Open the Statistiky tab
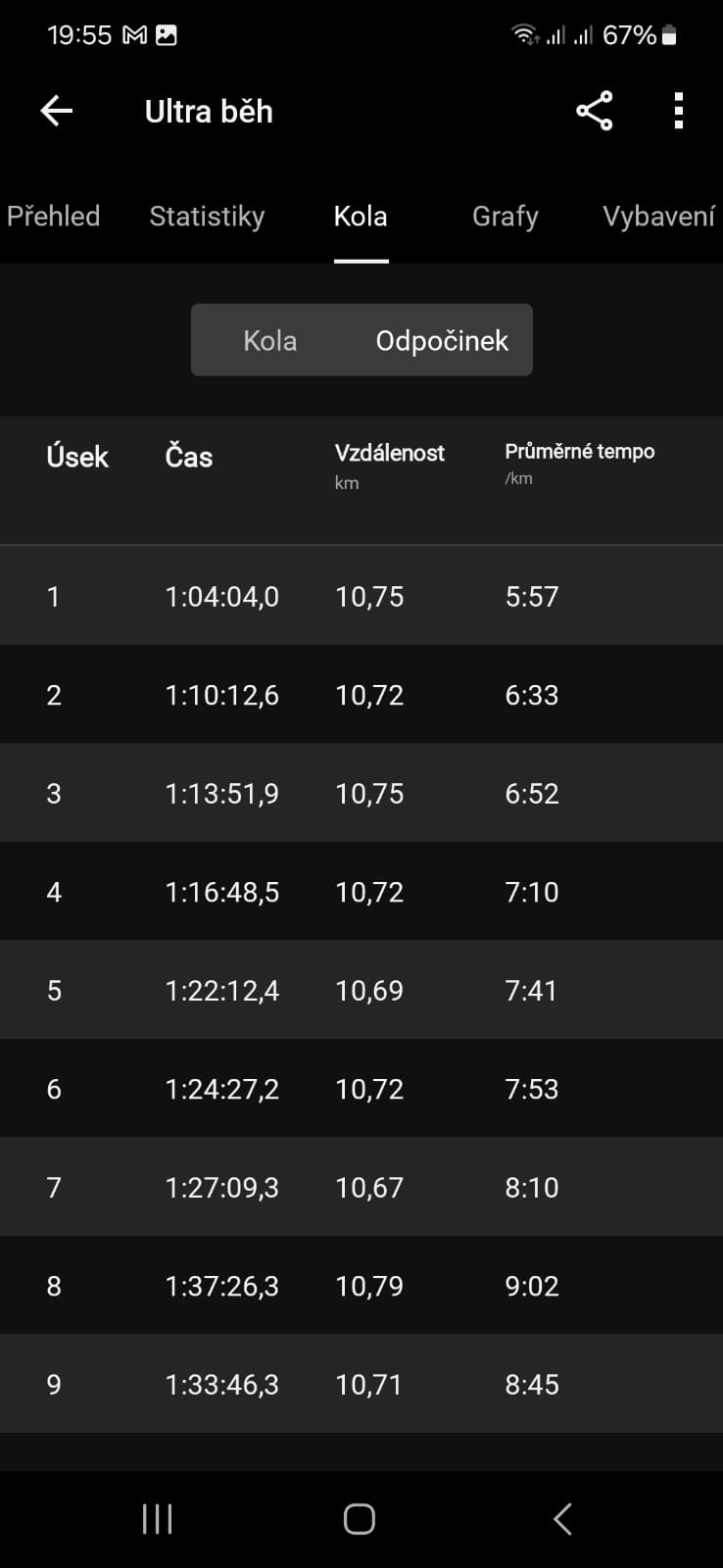 [207, 216]
